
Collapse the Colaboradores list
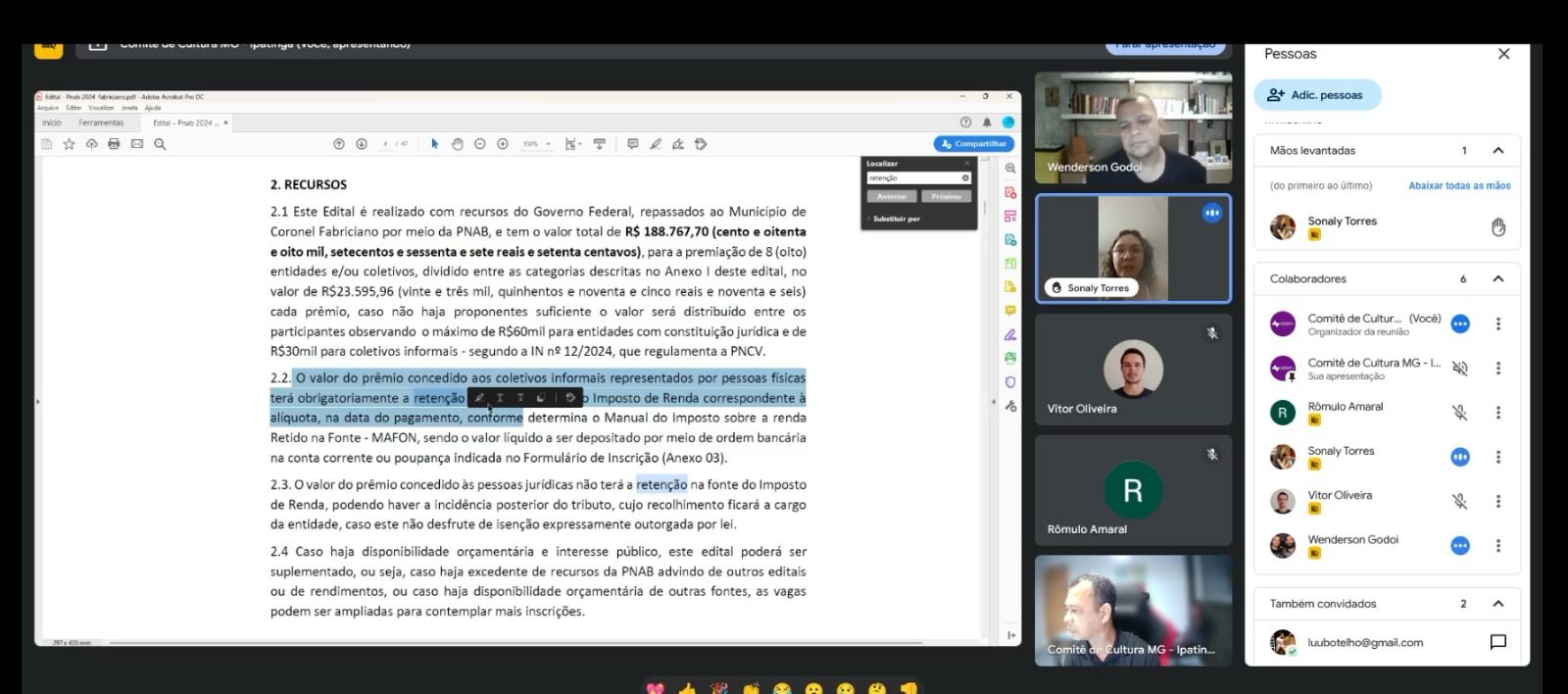(1497, 279)
